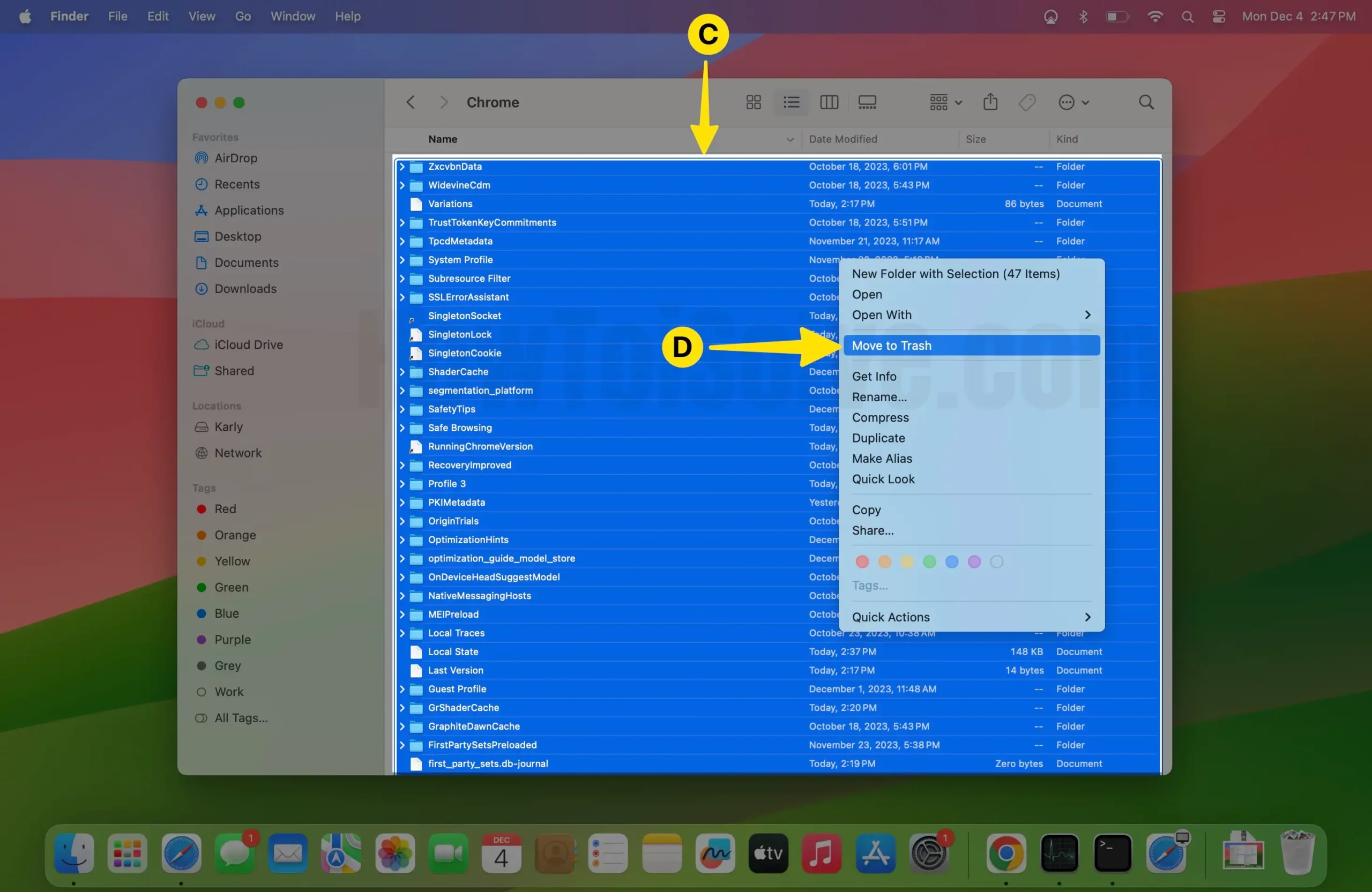Expand the ZxcvbnData folder
Viewport: 1372px width, 892px height.
point(402,167)
